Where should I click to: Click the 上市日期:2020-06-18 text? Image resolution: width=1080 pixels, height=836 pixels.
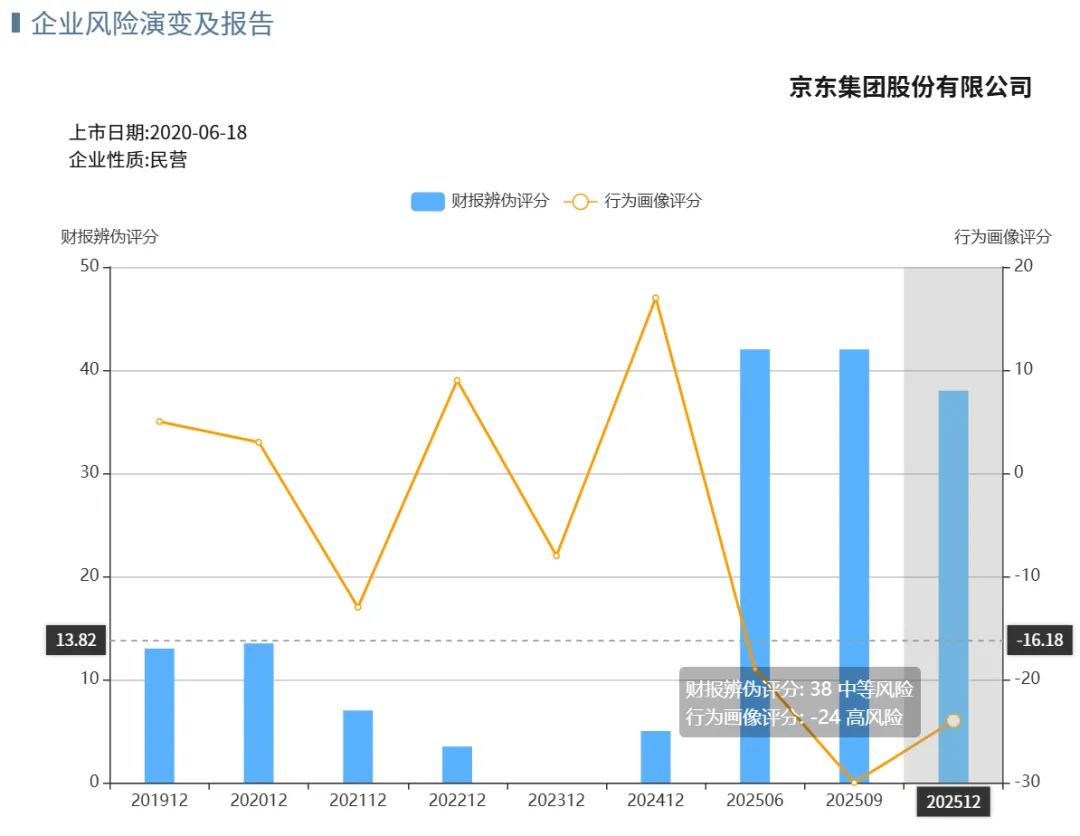(158, 132)
